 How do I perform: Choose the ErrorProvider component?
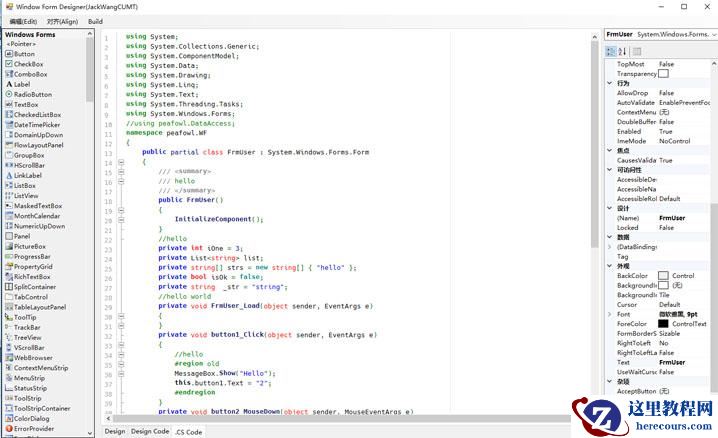tap(29, 429)
